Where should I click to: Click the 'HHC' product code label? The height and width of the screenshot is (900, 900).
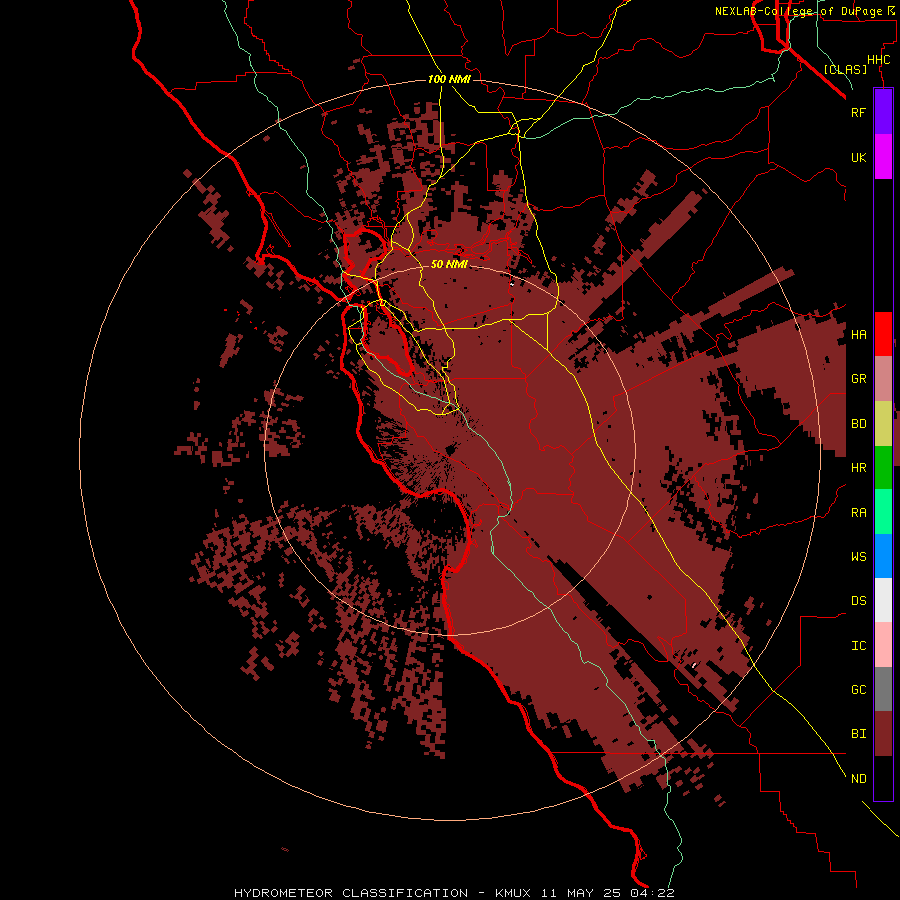[x=878, y=60]
